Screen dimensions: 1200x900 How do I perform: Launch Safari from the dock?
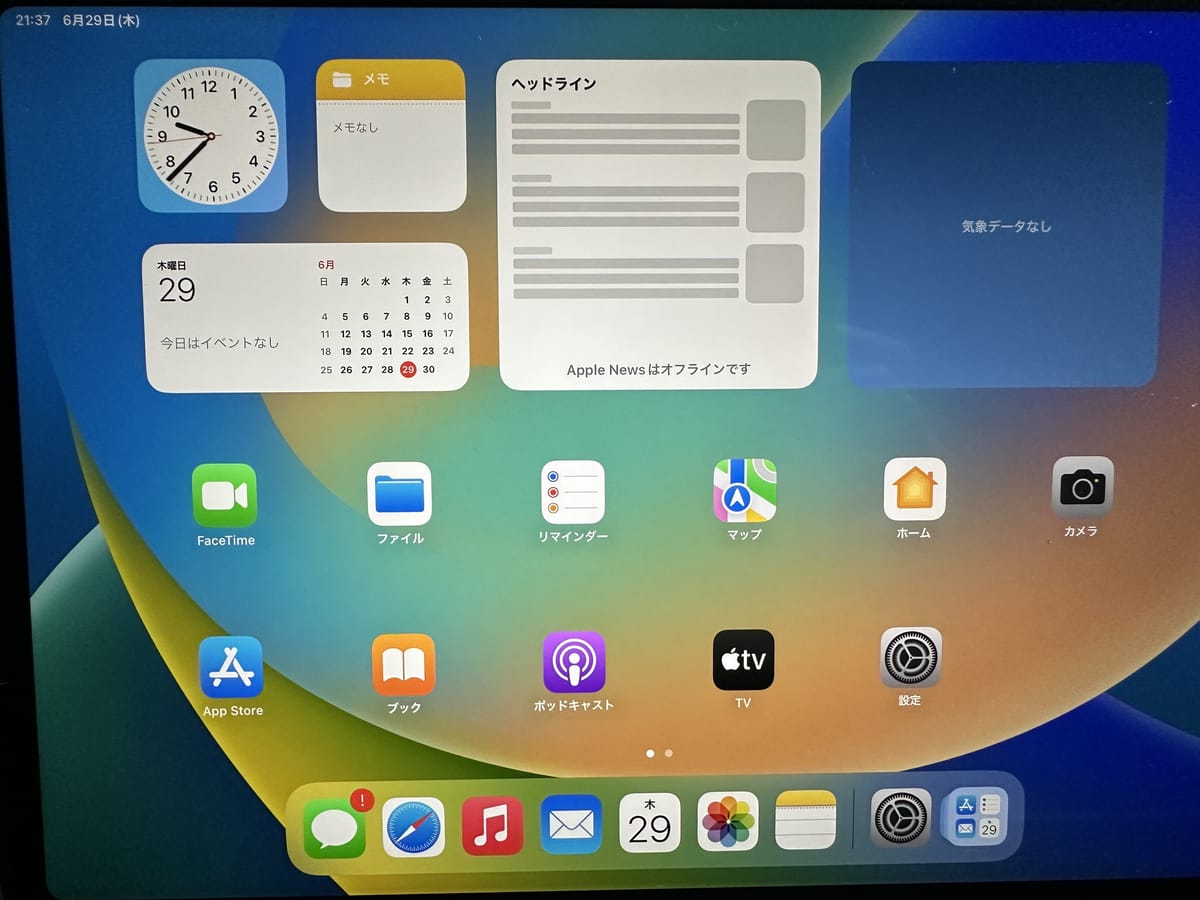413,827
